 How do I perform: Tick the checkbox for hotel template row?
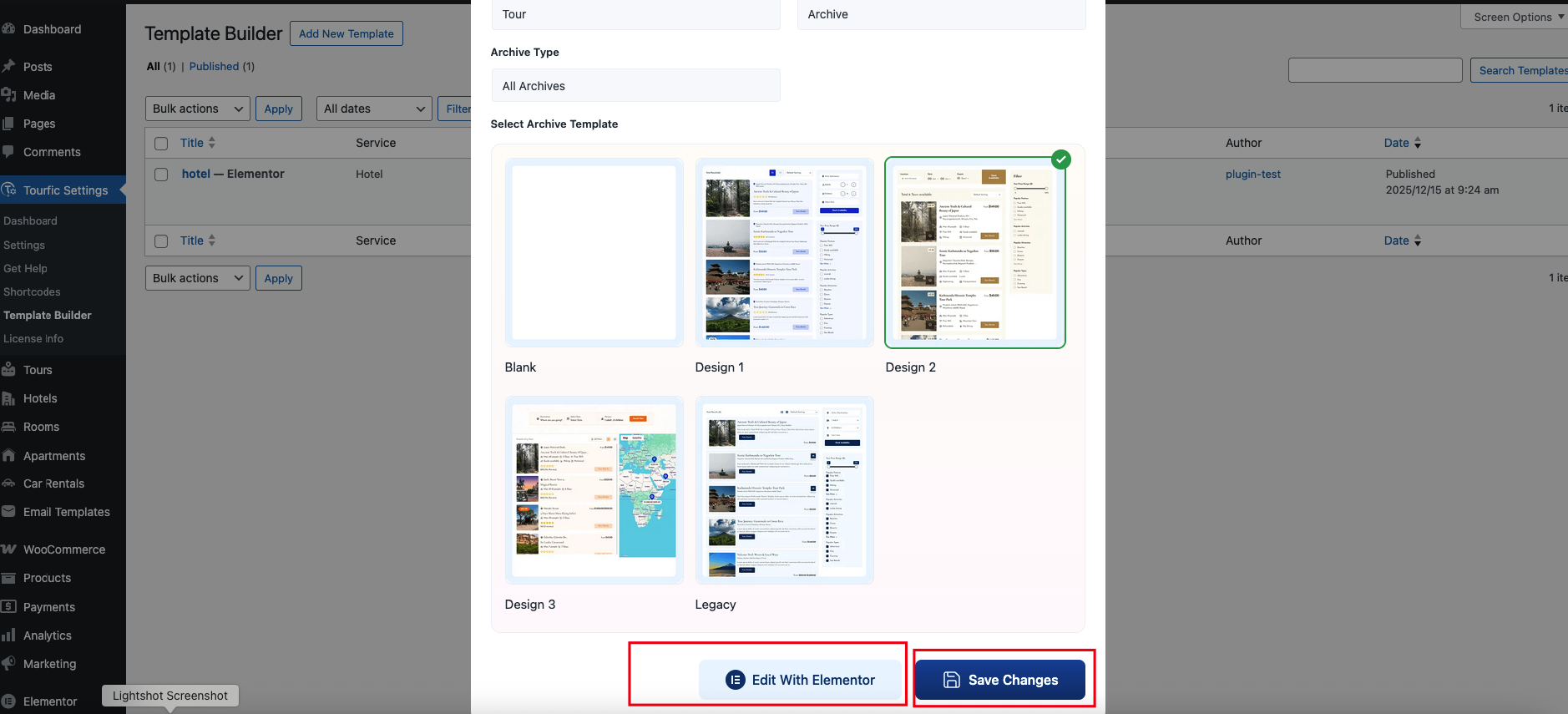click(162, 175)
